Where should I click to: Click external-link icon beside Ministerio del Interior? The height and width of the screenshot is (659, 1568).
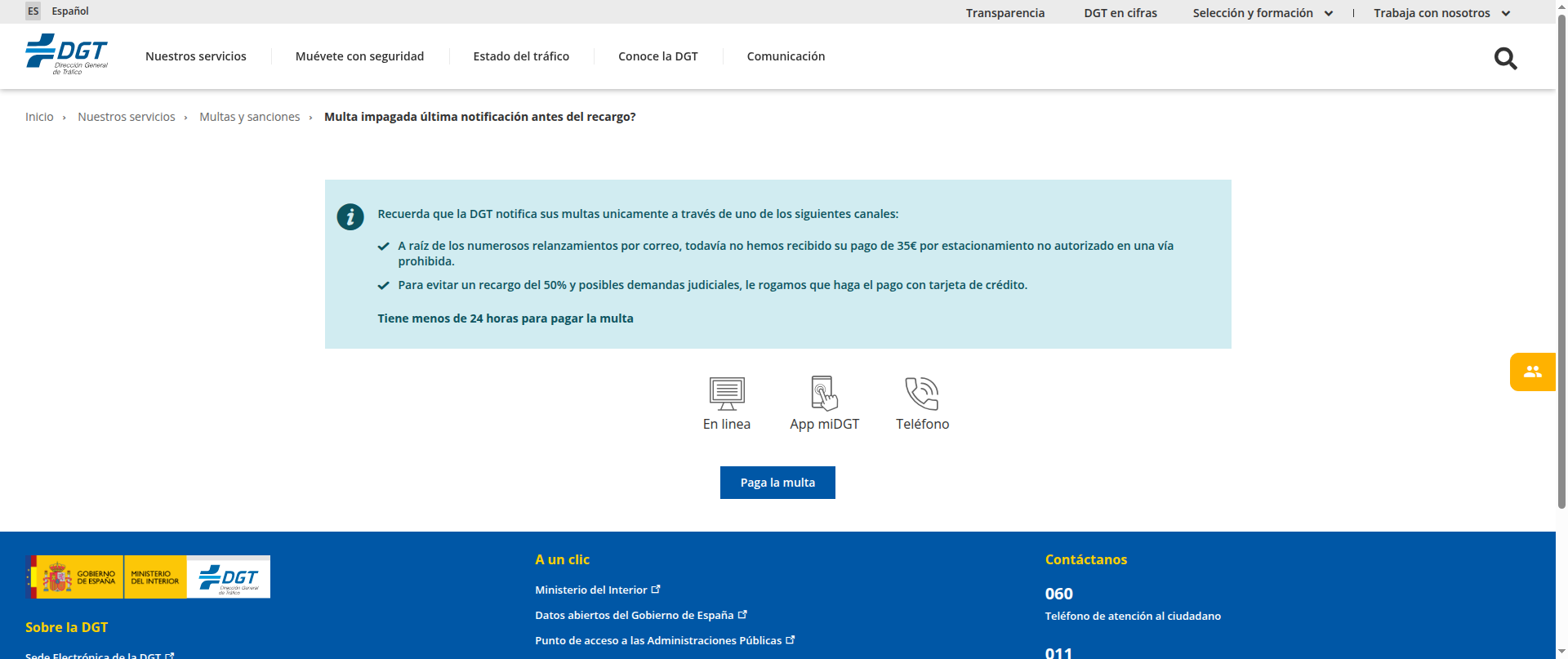pos(656,589)
